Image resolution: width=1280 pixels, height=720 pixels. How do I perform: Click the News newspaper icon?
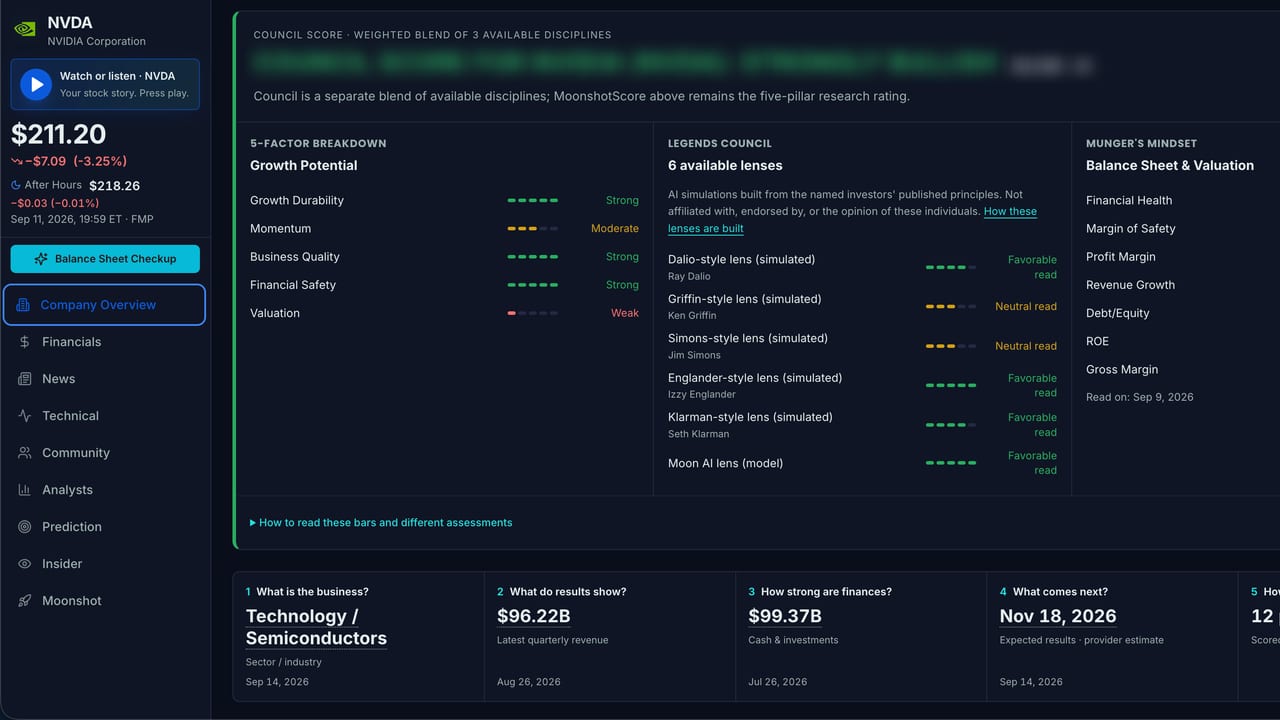[24, 379]
